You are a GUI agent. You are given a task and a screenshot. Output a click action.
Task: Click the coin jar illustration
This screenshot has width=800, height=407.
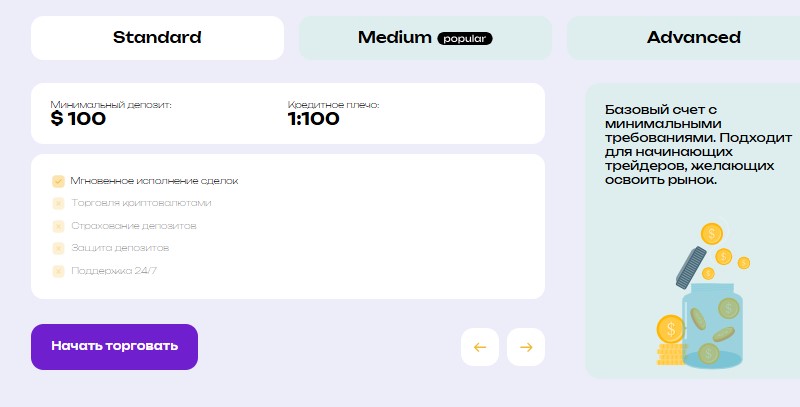(703, 295)
